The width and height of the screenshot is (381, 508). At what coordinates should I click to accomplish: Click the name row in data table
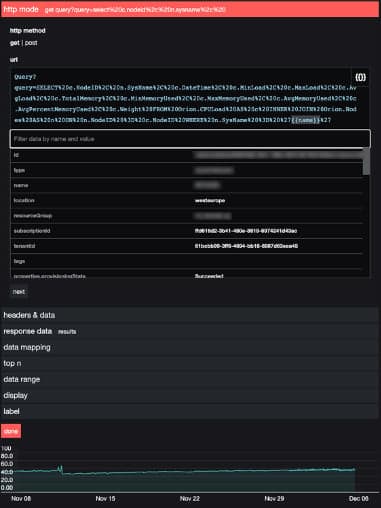(187, 185)
